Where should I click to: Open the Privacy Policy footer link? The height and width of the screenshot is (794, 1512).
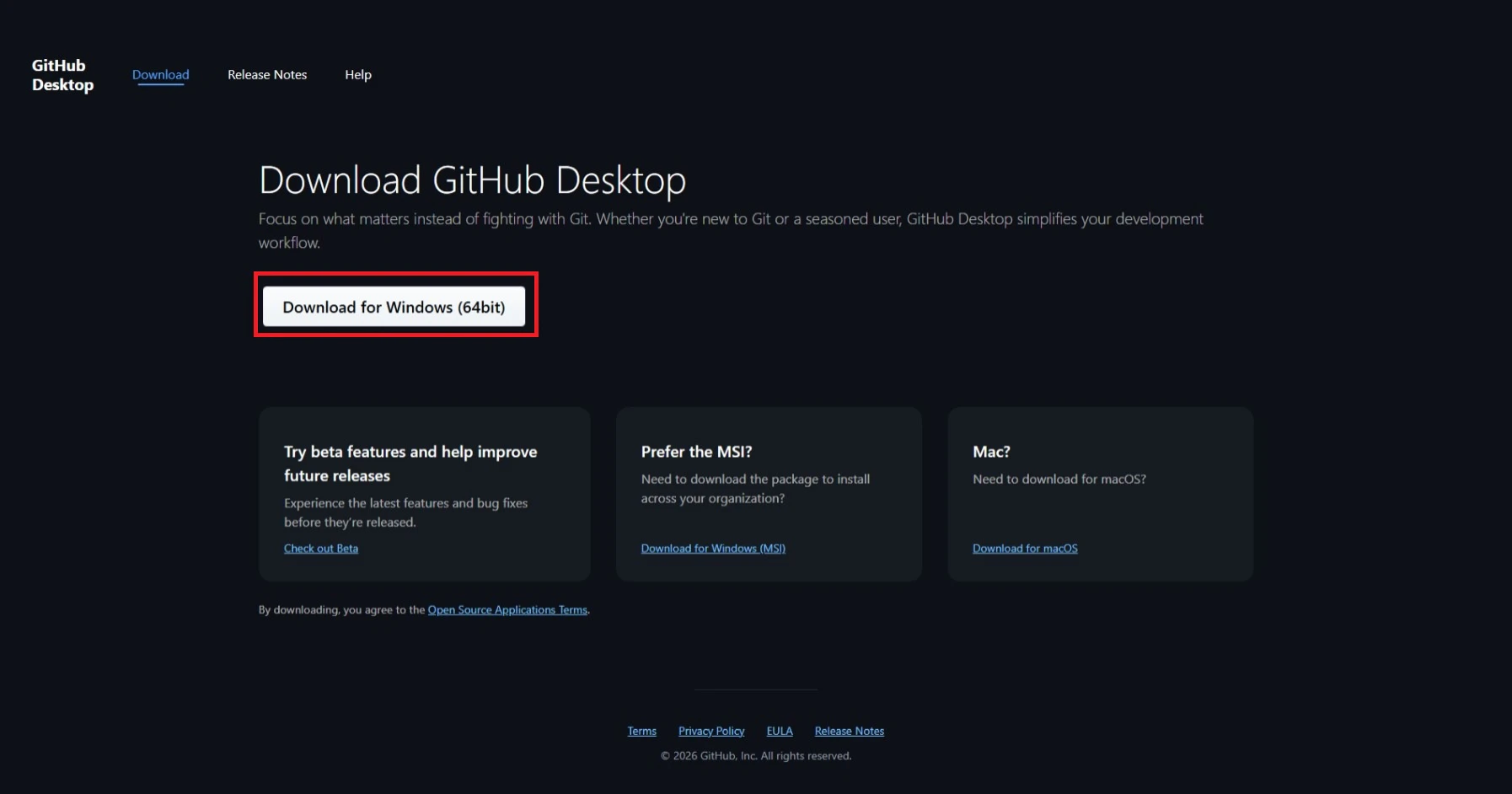point(711,731)
